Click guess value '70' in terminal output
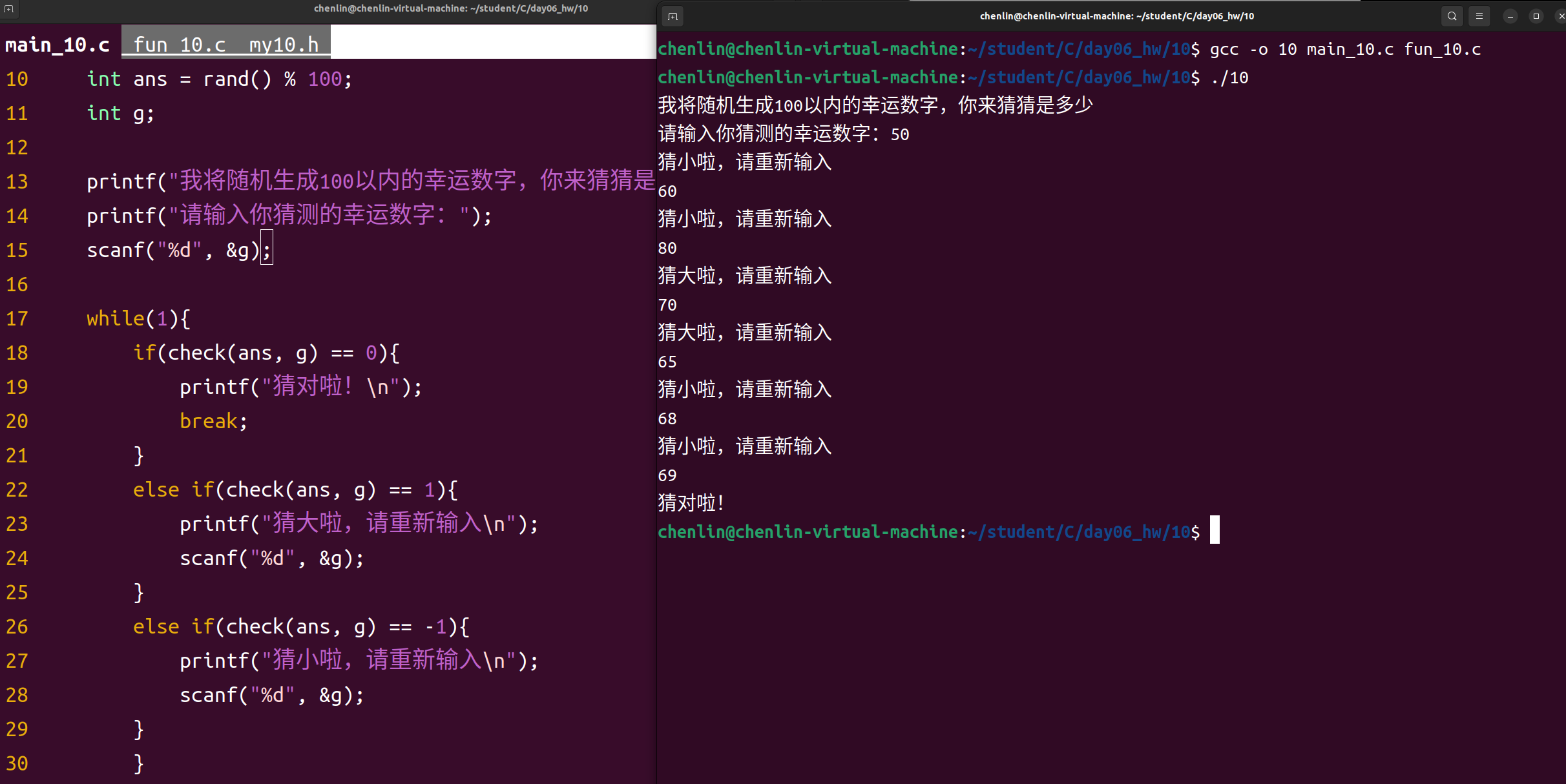The image size is (1566, 784). pyautogui.click(x=667, y=305)
